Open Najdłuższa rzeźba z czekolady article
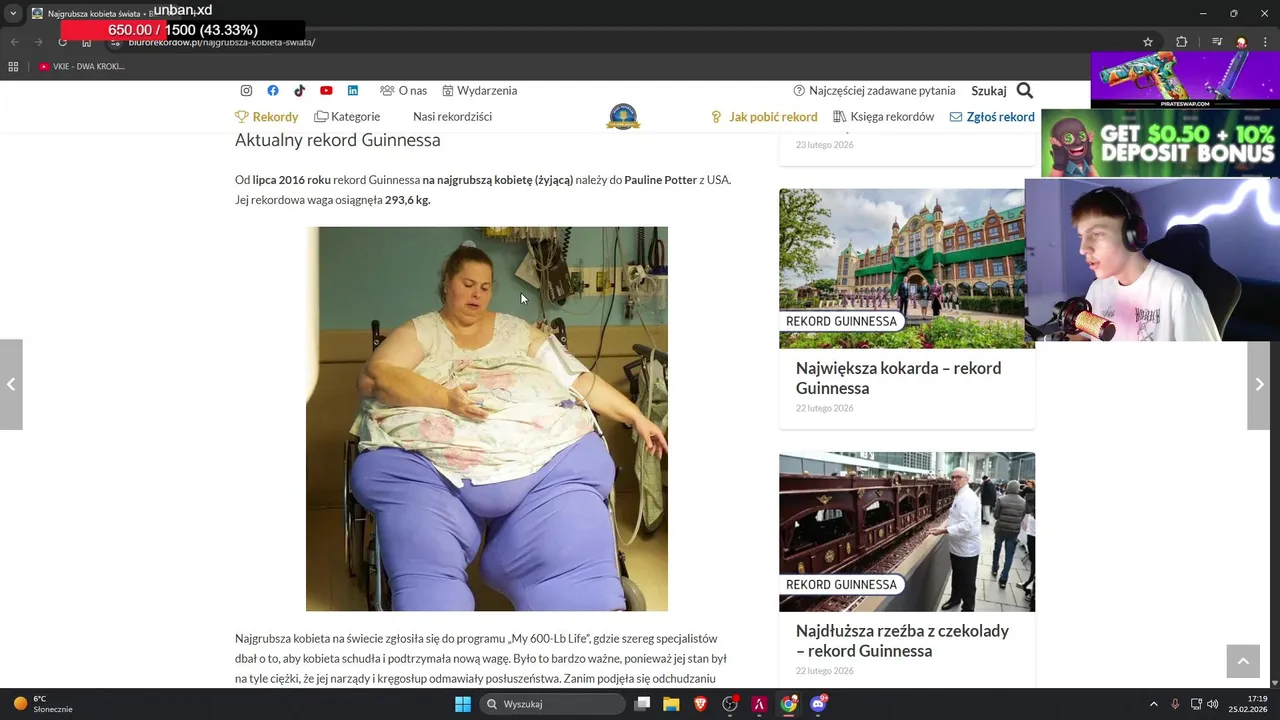Viewport: 1280px width, 720px height. click(902, 641)
